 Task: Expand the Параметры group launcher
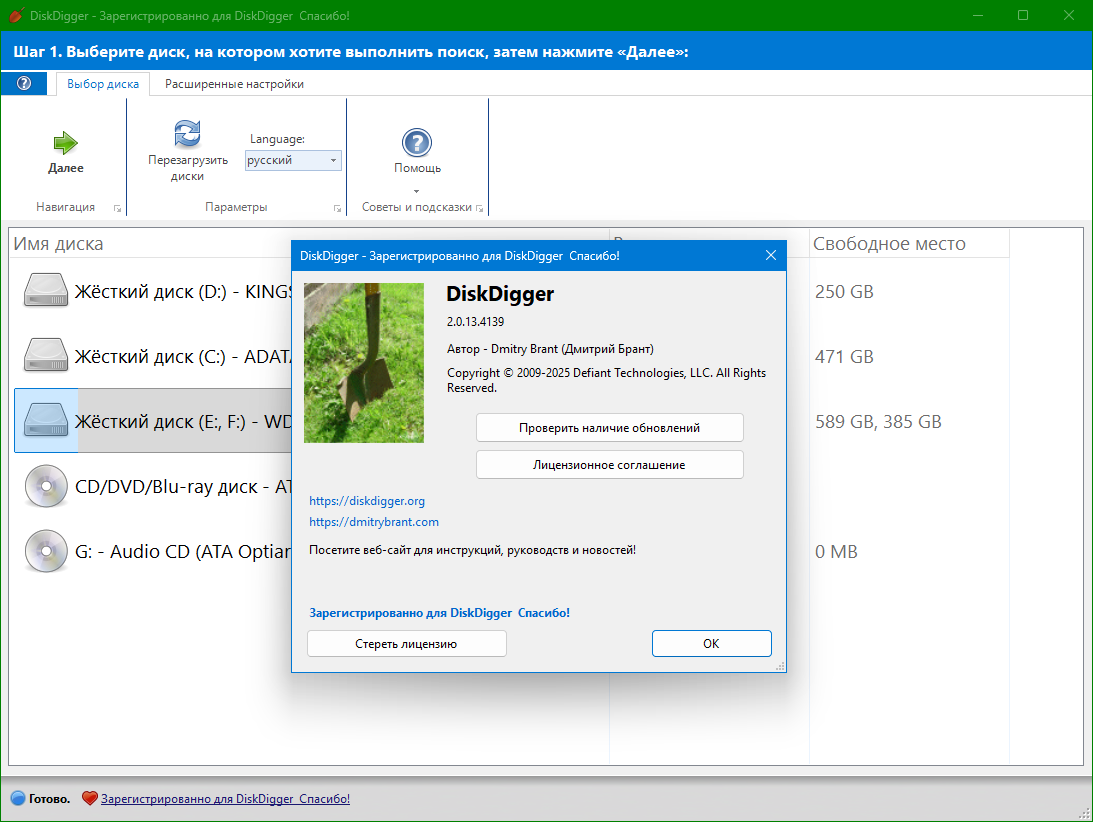(337, 208)
